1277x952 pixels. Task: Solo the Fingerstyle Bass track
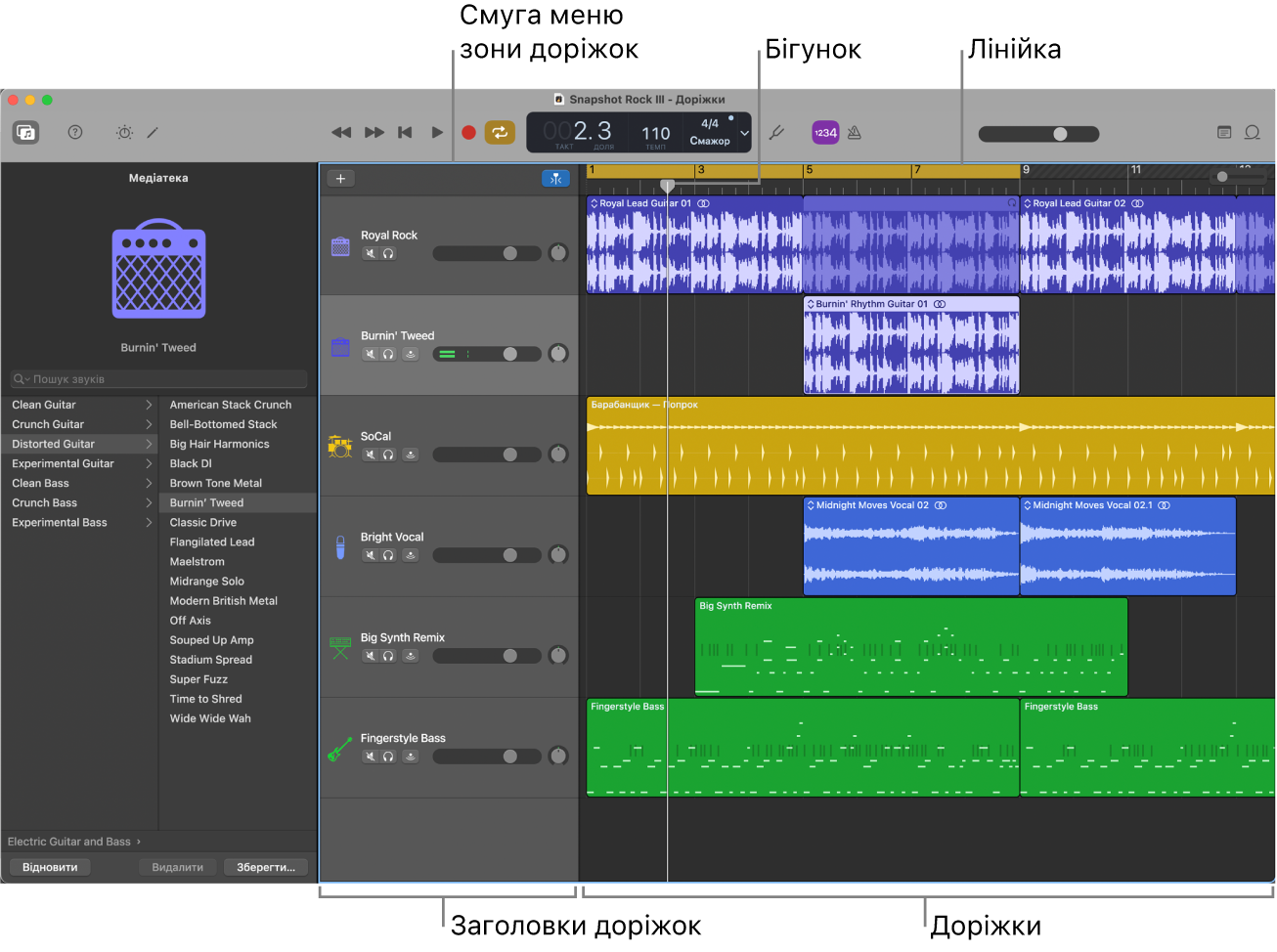coord(388,757)
